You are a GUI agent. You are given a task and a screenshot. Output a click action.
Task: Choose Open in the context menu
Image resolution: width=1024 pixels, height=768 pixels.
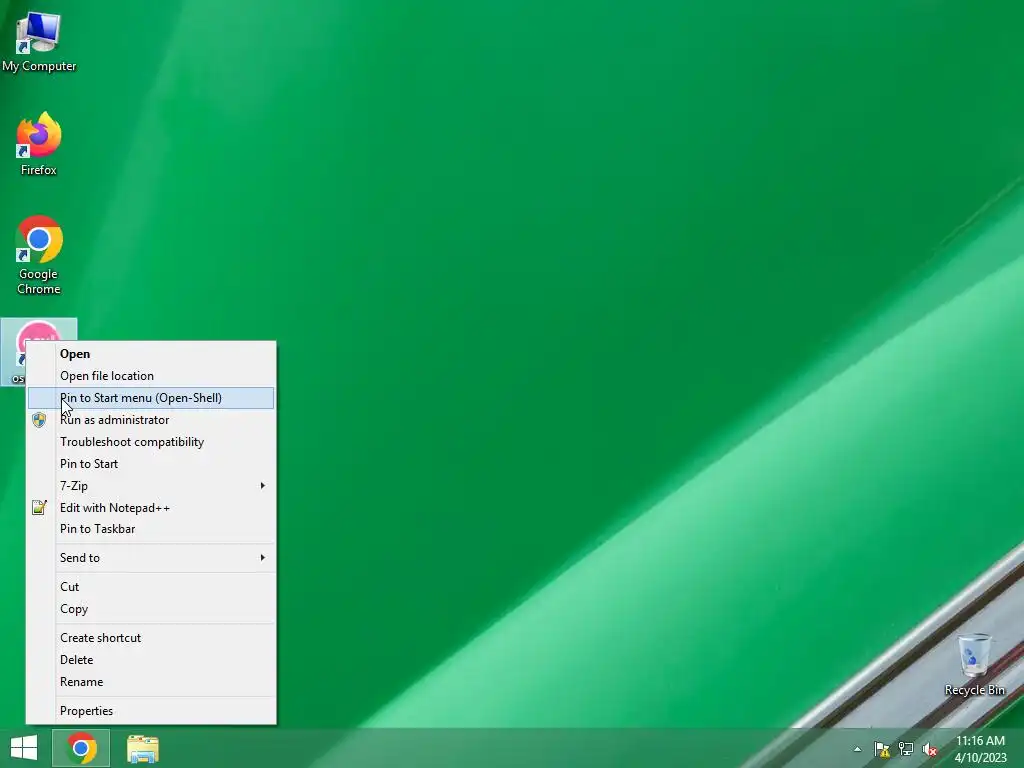pos(151,354)
